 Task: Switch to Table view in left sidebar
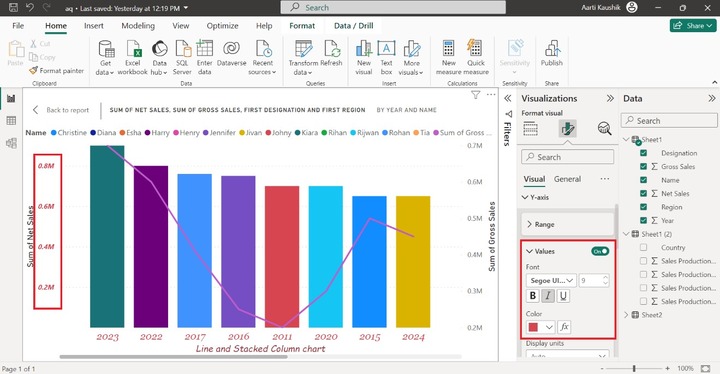tap(11, 121)
